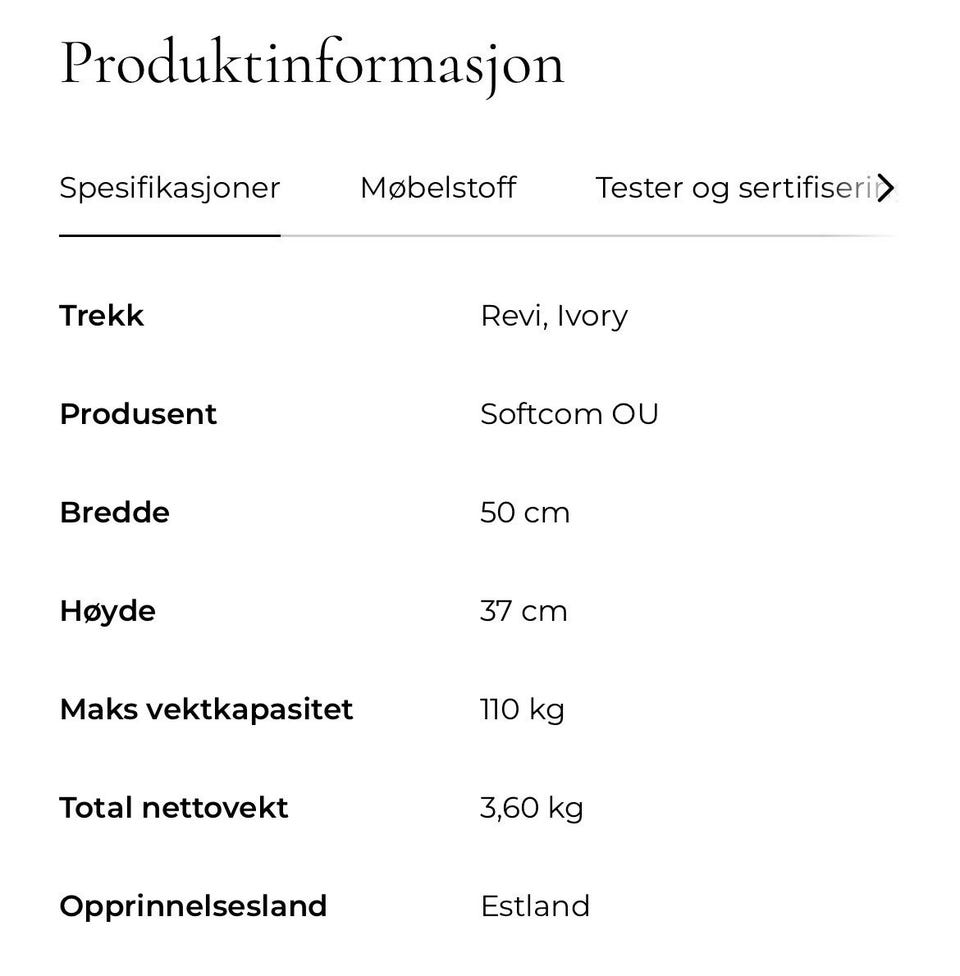This screenshot has width=960, height=976.
Task: Click the Opprinnelsesland label
Action: (193, 907)
